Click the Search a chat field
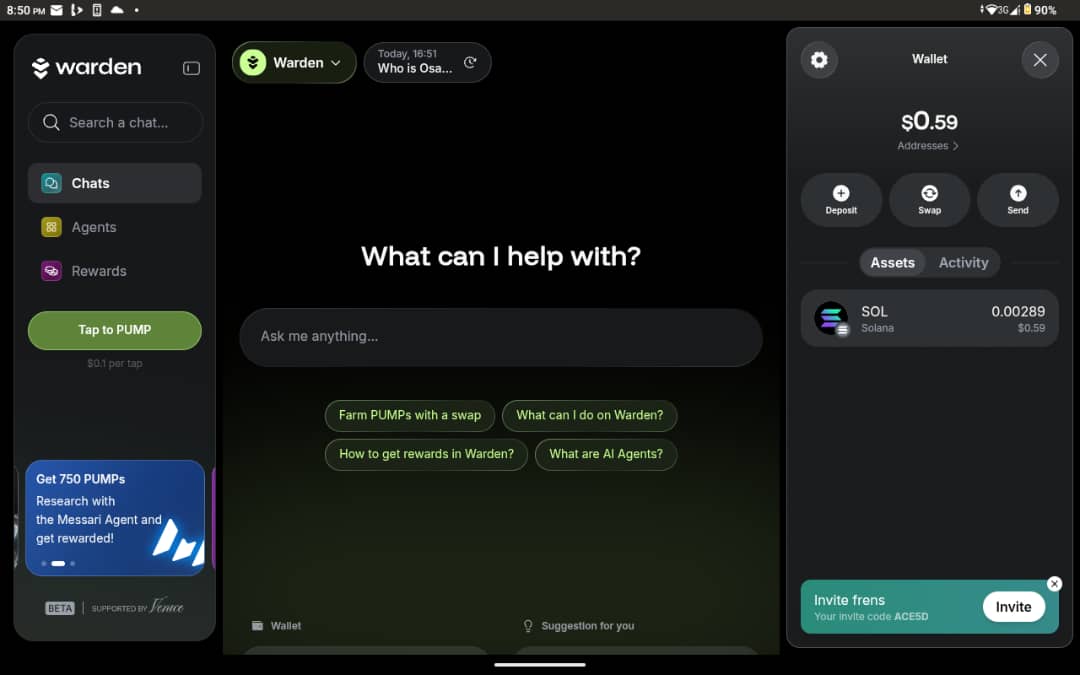This screenshot has width=1080, height=675. tap(115, 123)
